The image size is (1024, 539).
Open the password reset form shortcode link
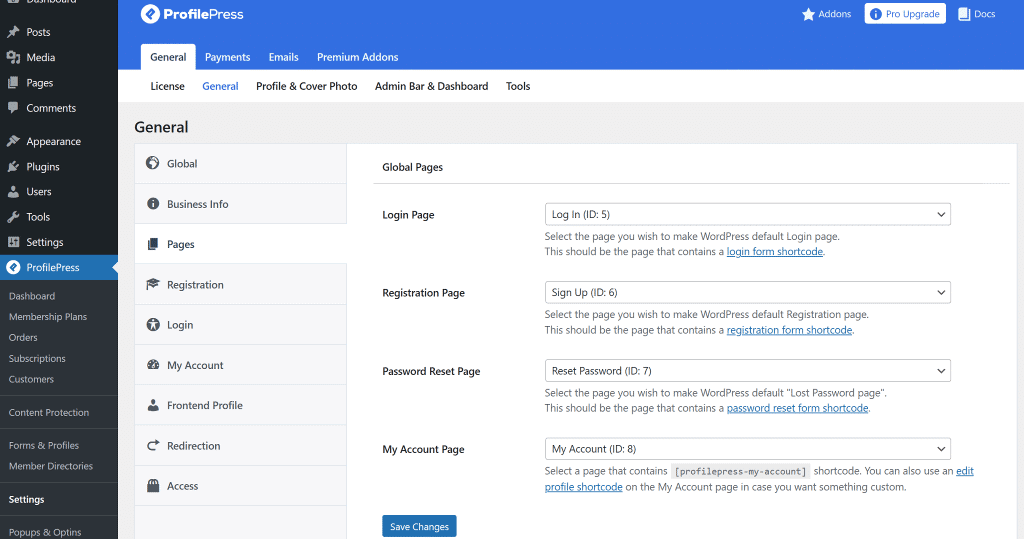pyautogui.click(x=797, y=408)
